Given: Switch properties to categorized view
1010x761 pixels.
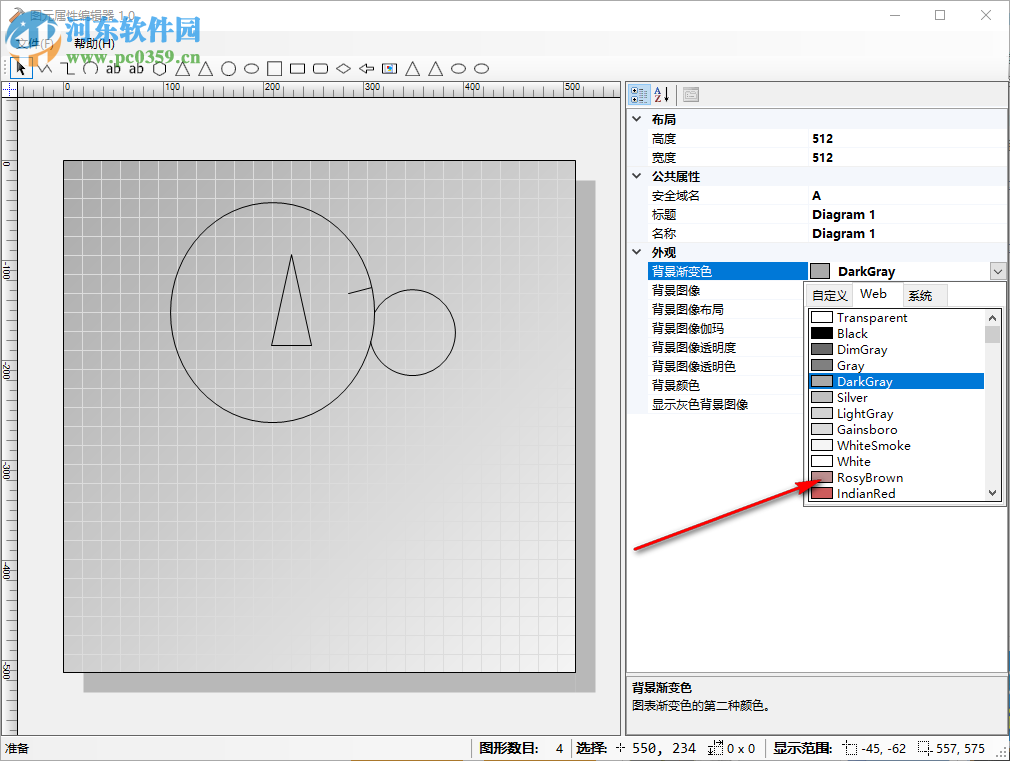Looking at the screenshot, I should 639,94.
